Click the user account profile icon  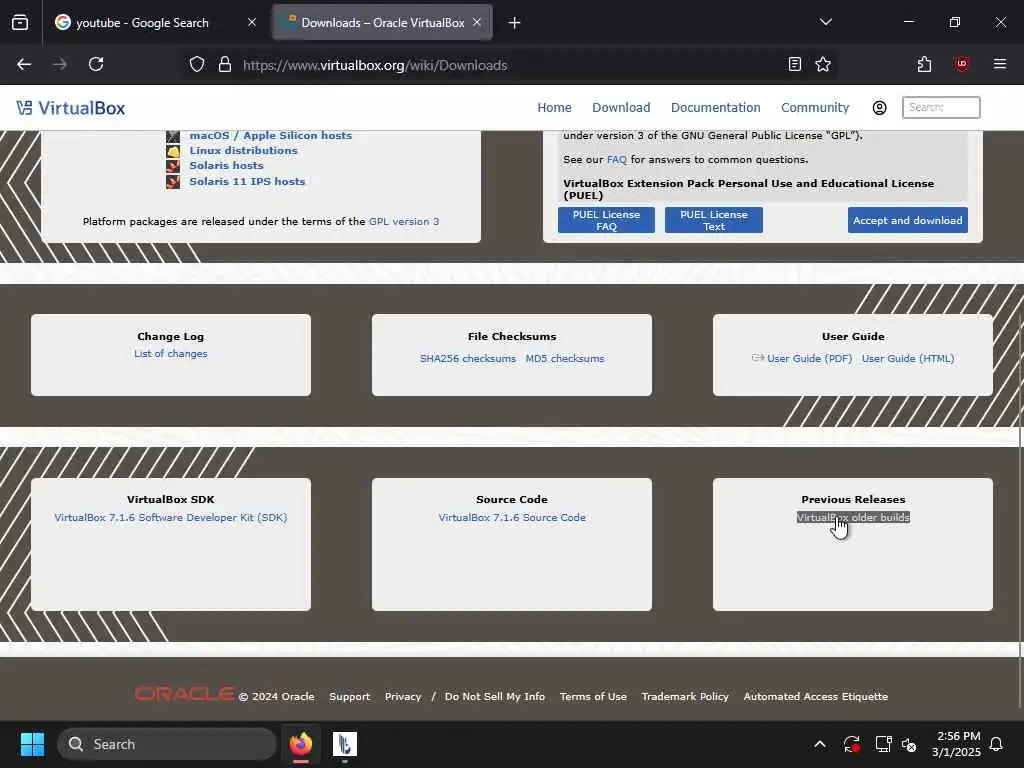(x=879, y=108)
